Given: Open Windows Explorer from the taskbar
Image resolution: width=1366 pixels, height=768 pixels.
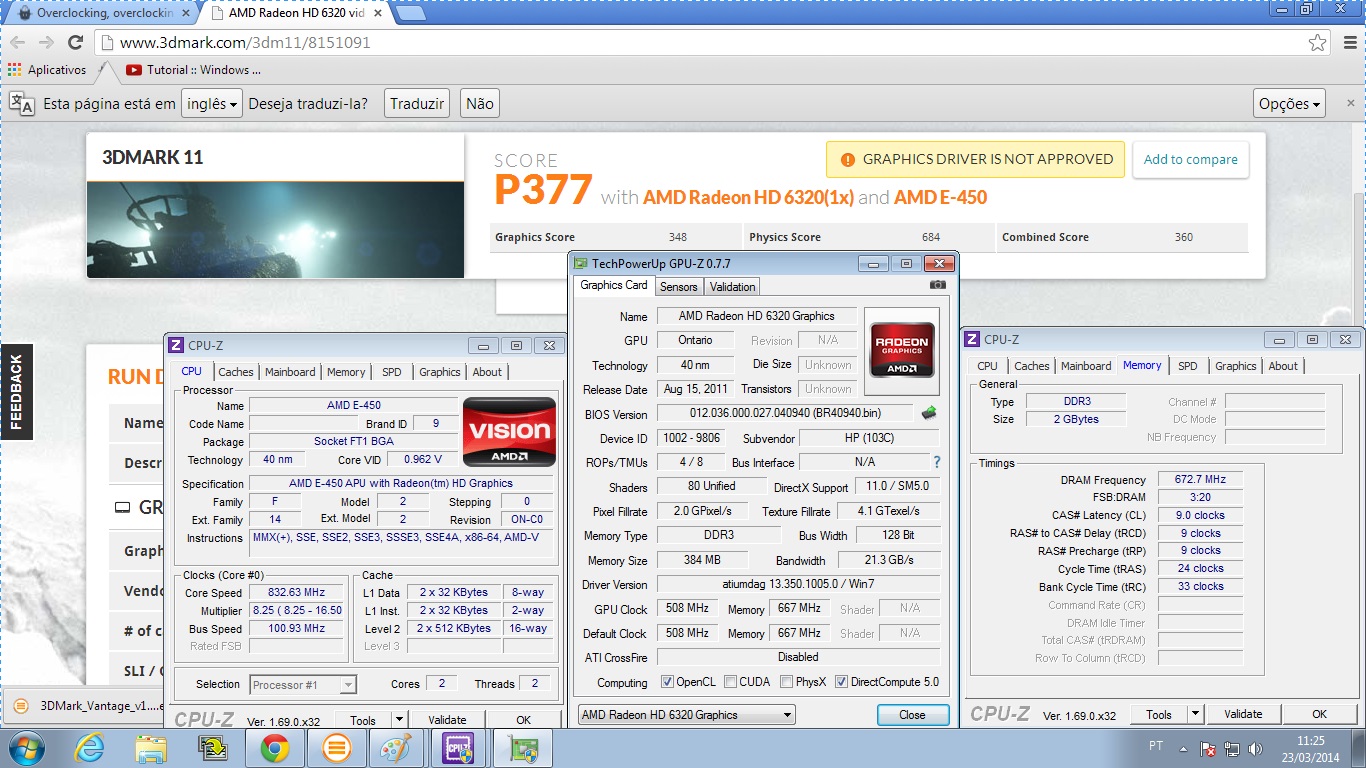Looking at the screenshot, I should (151, 748).
